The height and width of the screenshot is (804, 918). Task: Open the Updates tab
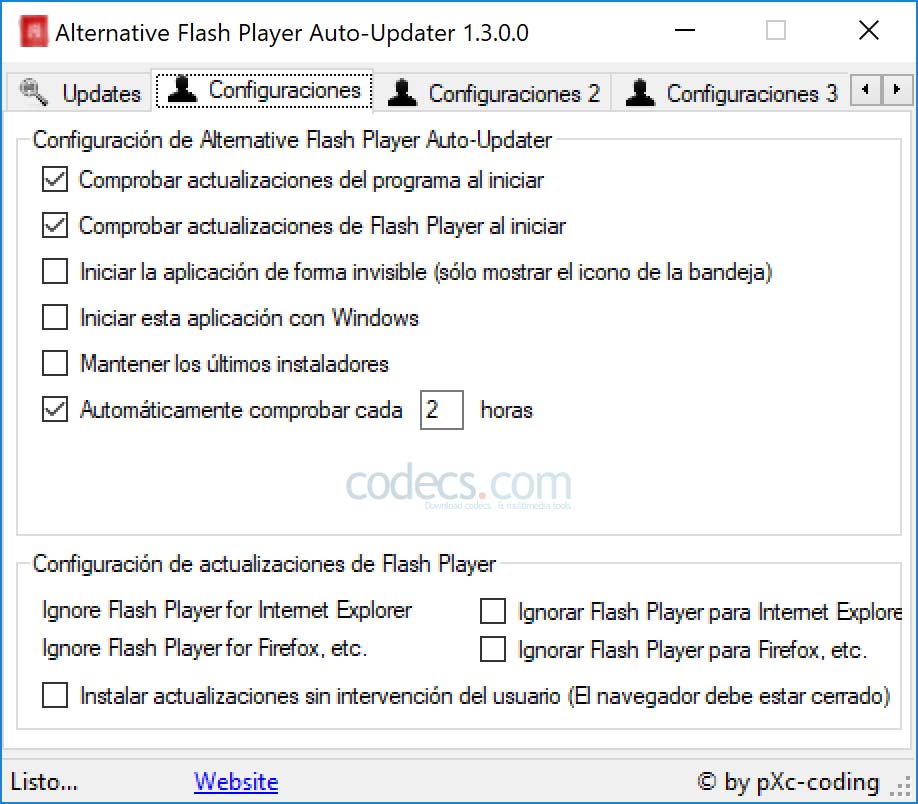coord(79,93)
